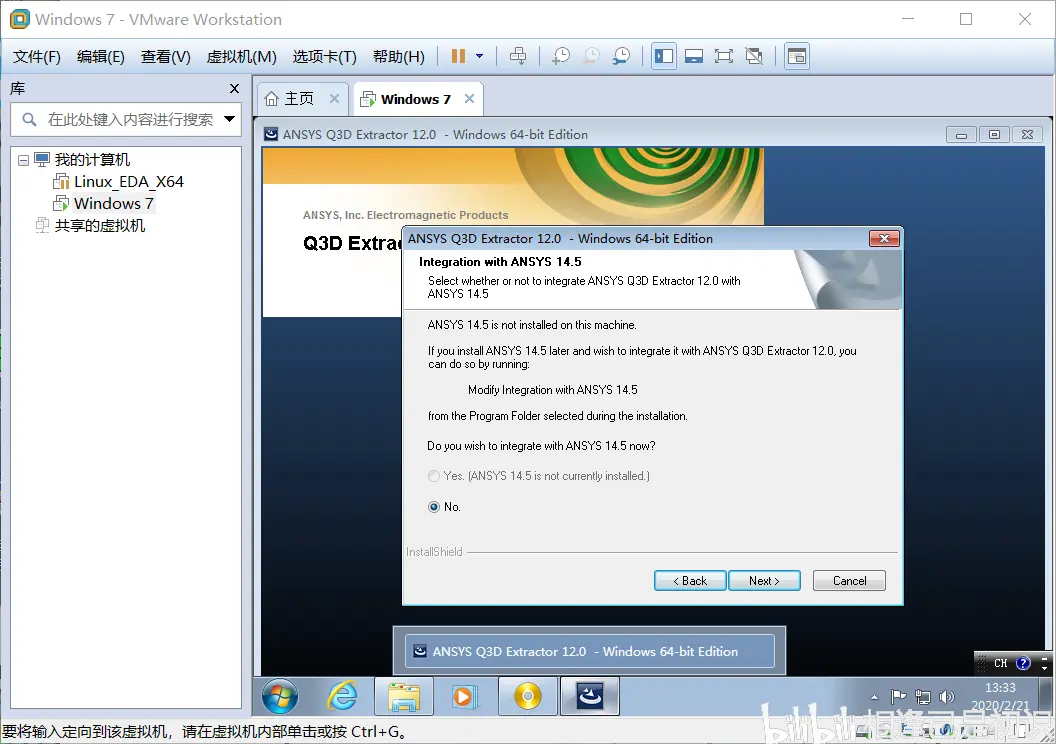
Task: Open the 虚拟机(M) menu
Action: (x=241, y=57)
